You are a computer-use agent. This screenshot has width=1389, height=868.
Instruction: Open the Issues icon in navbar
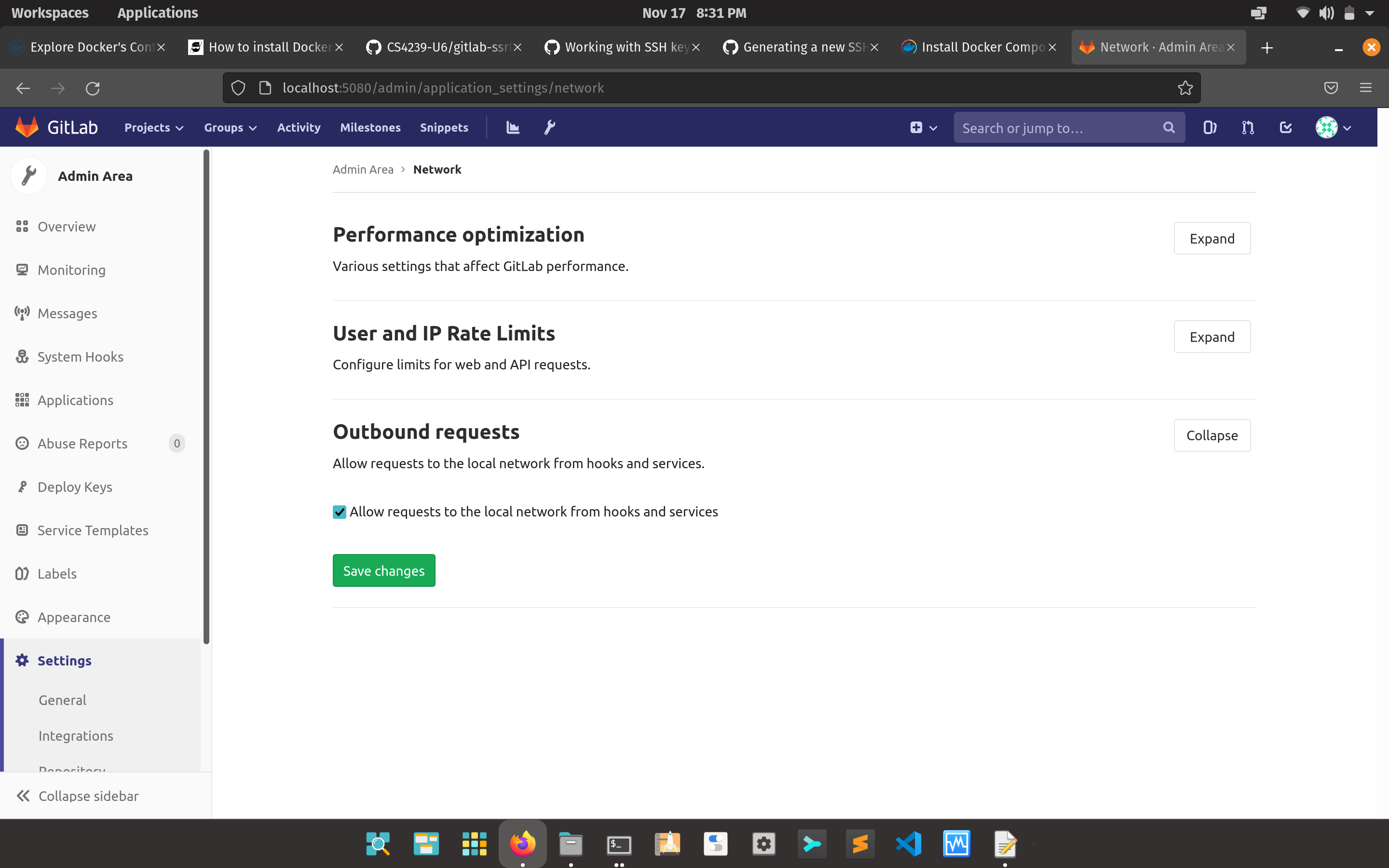[x=1210, y=127]
